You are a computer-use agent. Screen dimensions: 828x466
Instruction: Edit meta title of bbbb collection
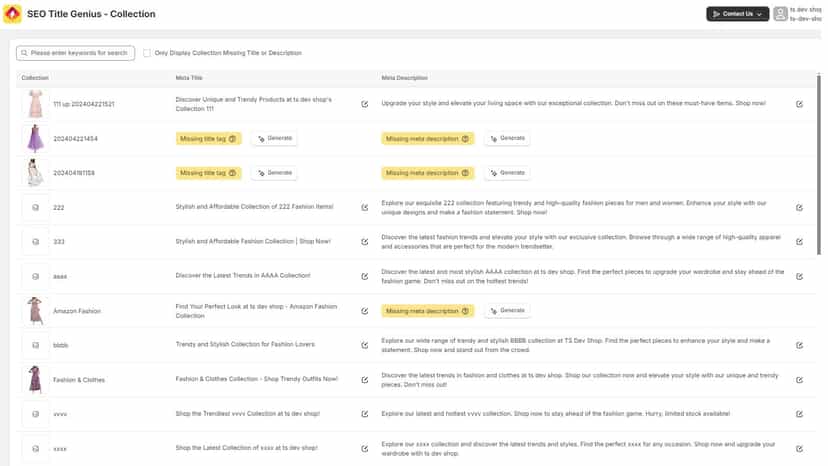364,345
